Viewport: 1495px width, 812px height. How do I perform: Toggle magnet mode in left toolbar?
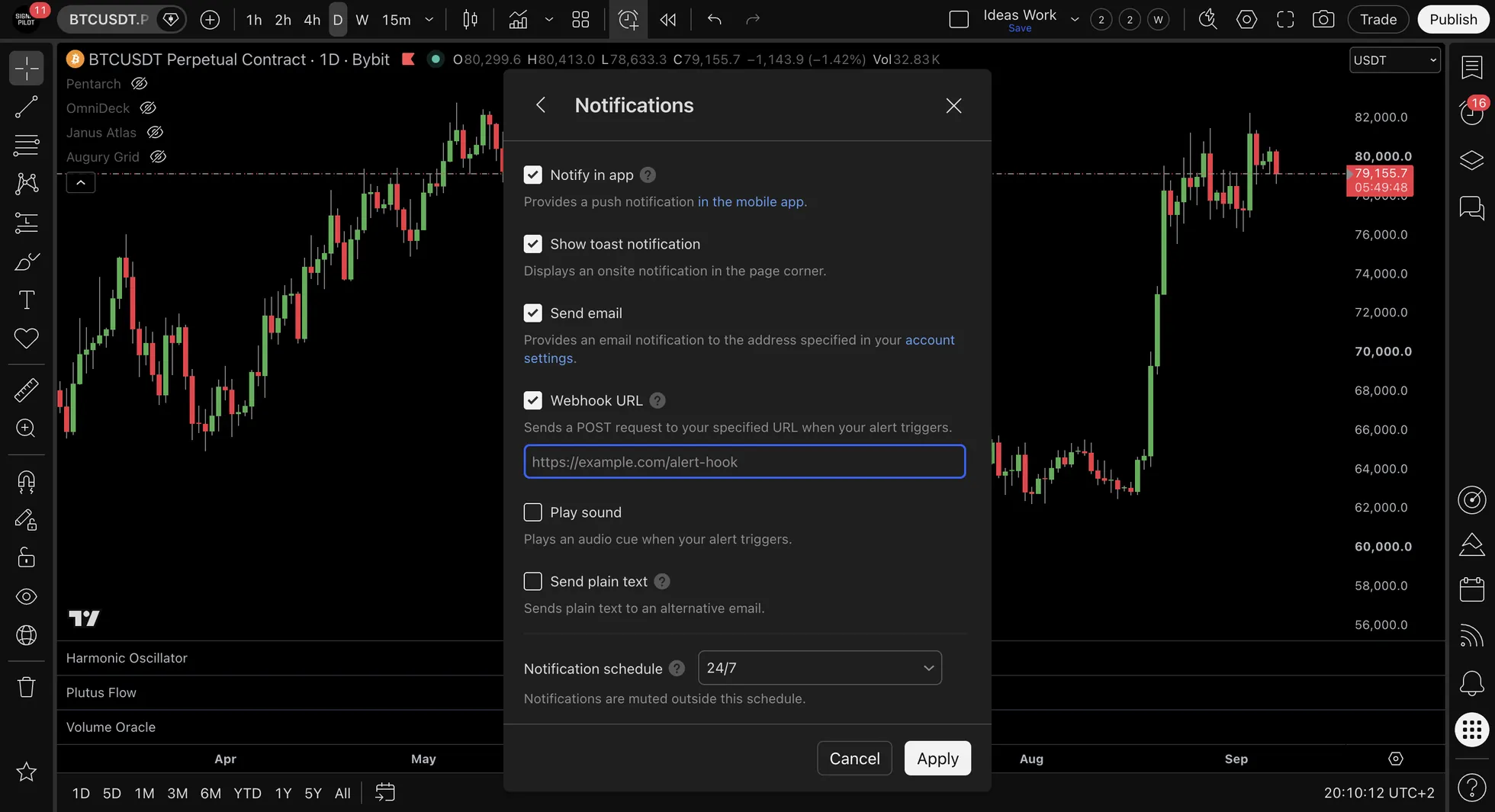pos(26,481)
